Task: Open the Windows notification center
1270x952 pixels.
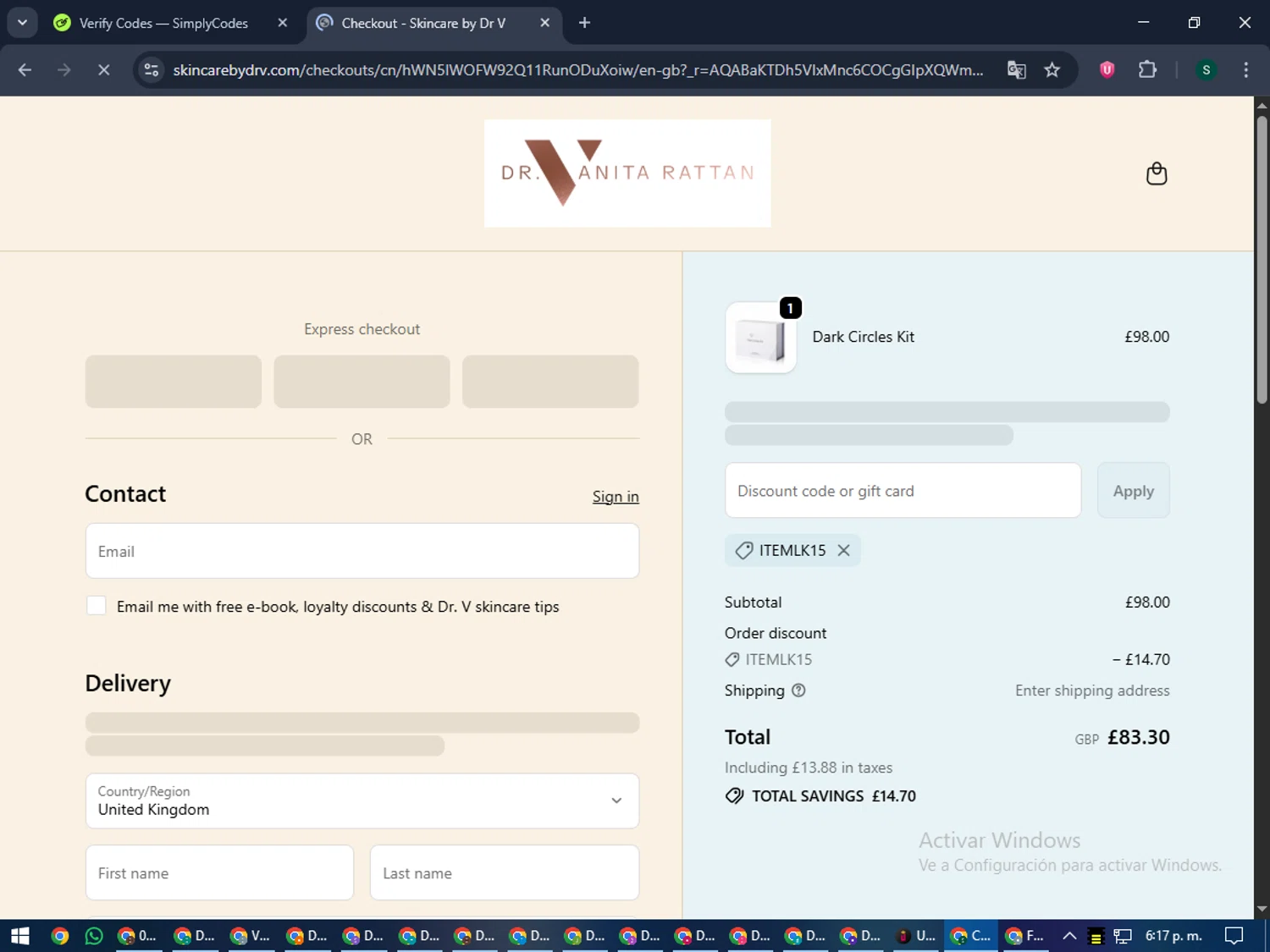Action: tap(1234, 936)
